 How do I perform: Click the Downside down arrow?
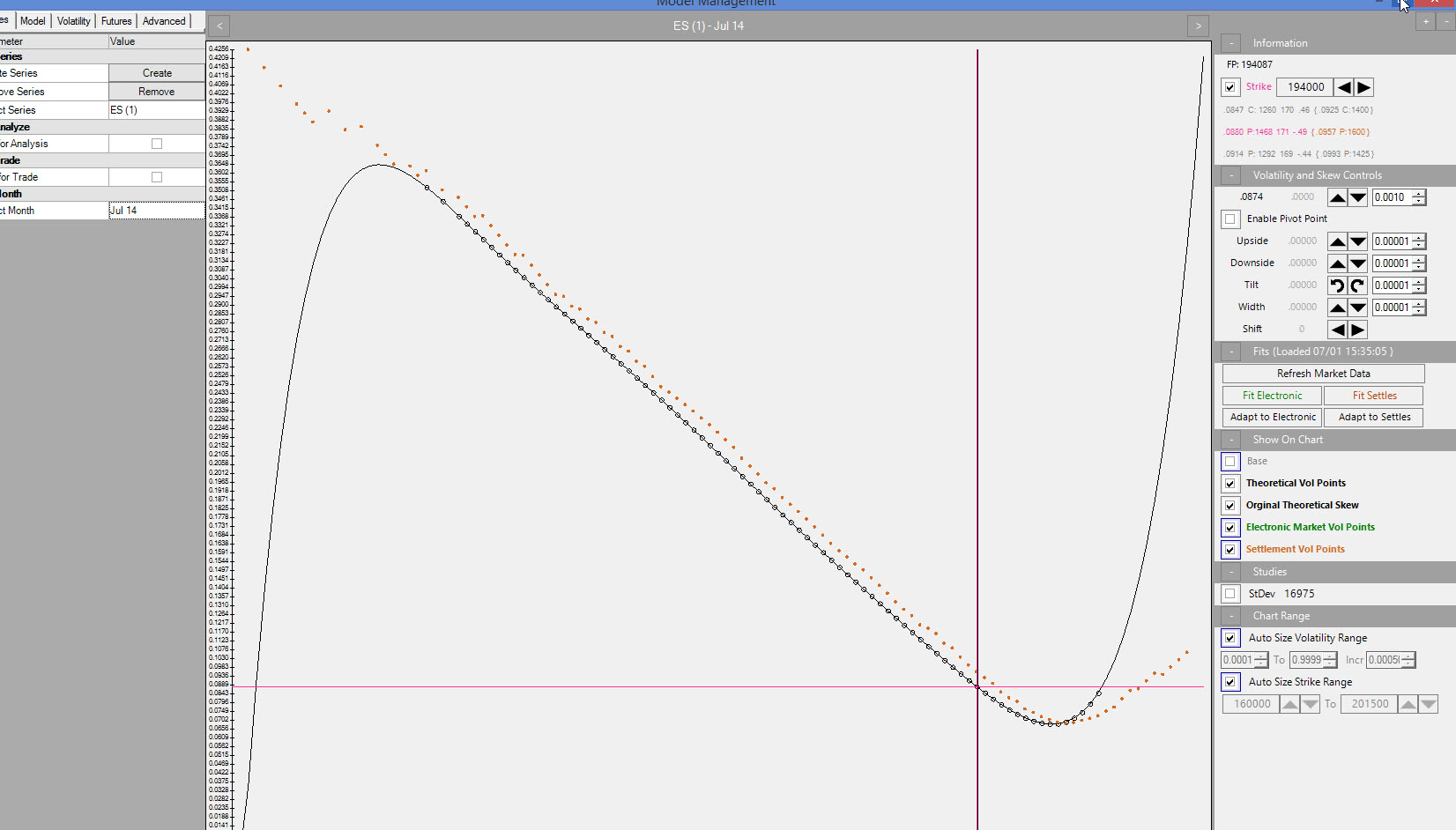tap(1358, 263)
